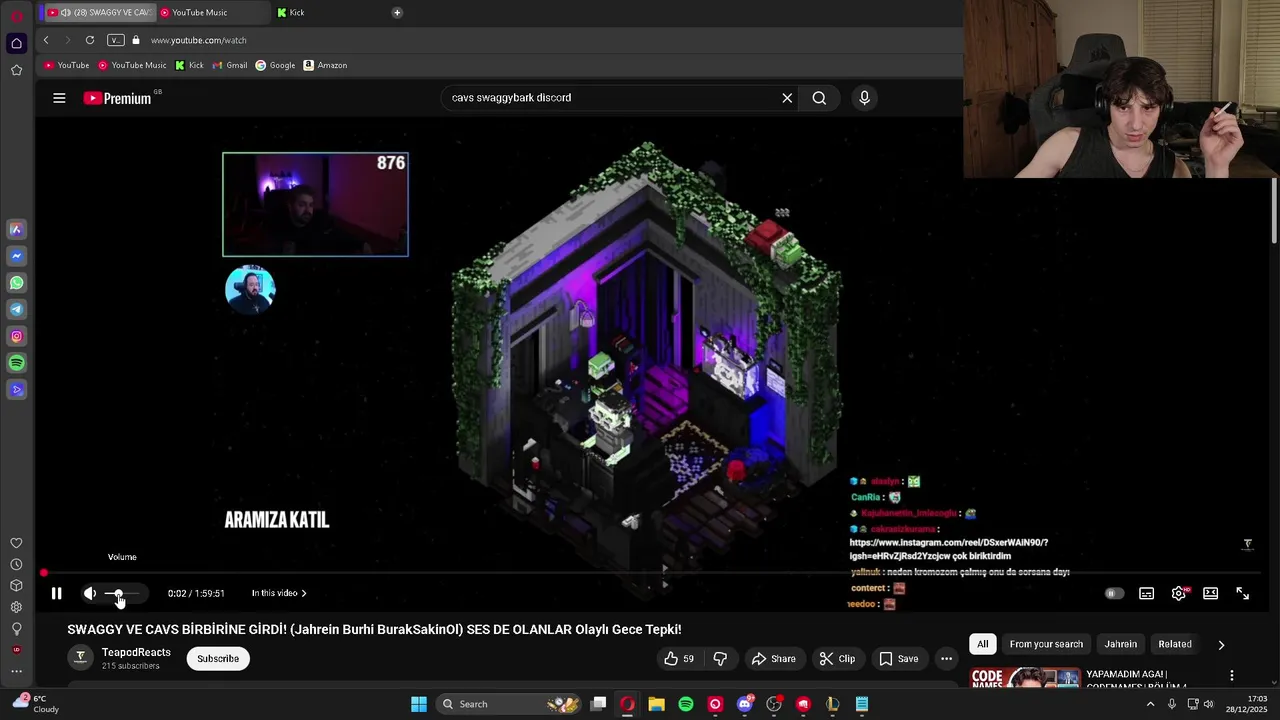Open the Amazon bookmark
The image size is (1280, 720).
click(325, 65)
